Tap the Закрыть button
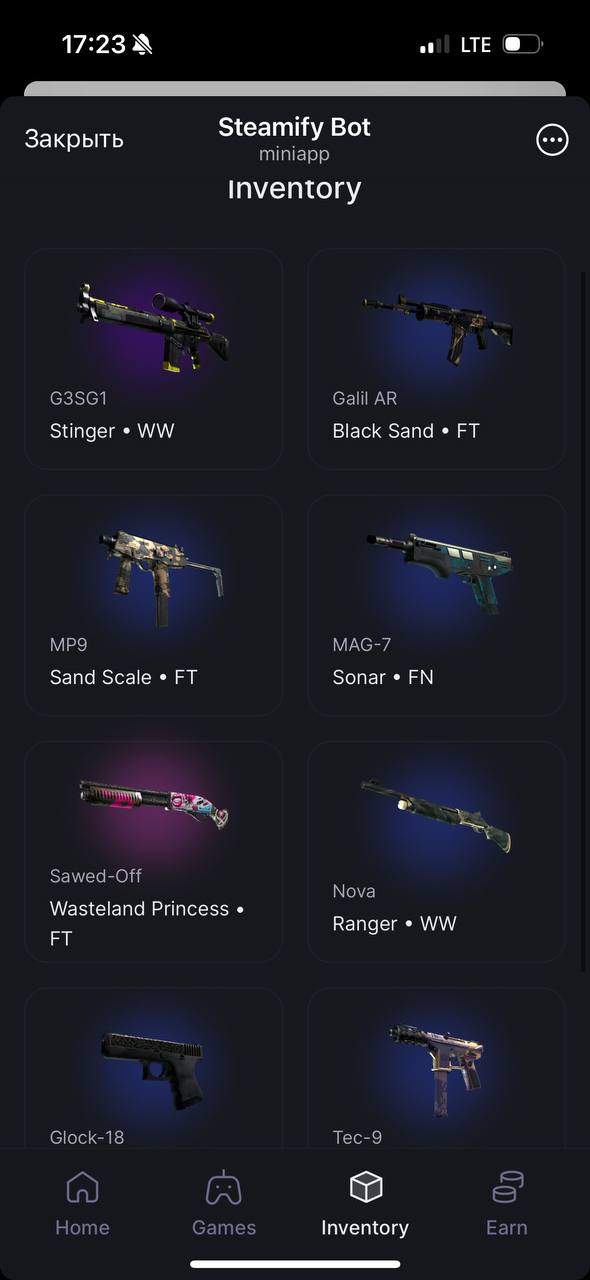 click(74, 139)
